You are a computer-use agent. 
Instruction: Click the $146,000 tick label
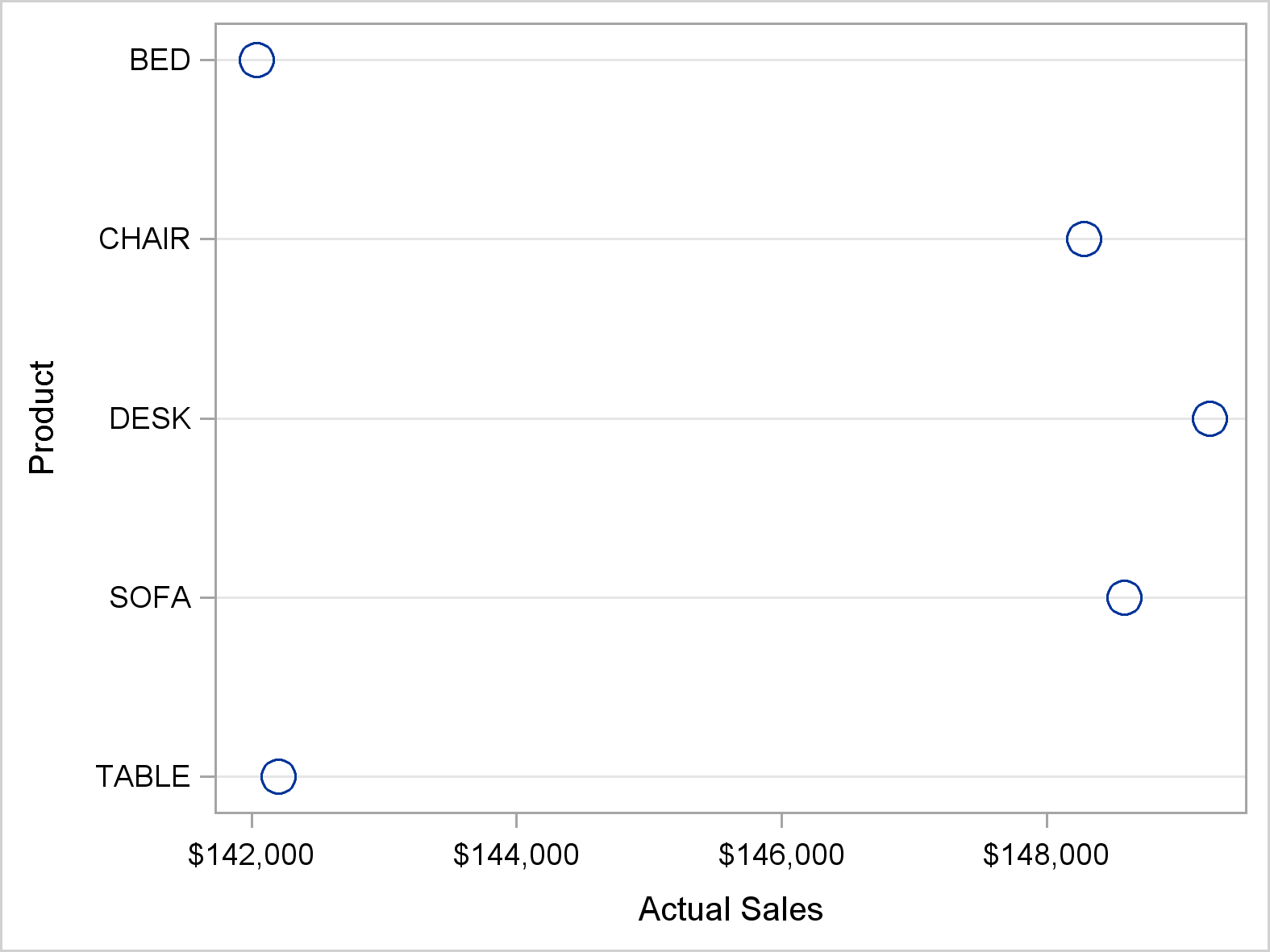(781, 854)
